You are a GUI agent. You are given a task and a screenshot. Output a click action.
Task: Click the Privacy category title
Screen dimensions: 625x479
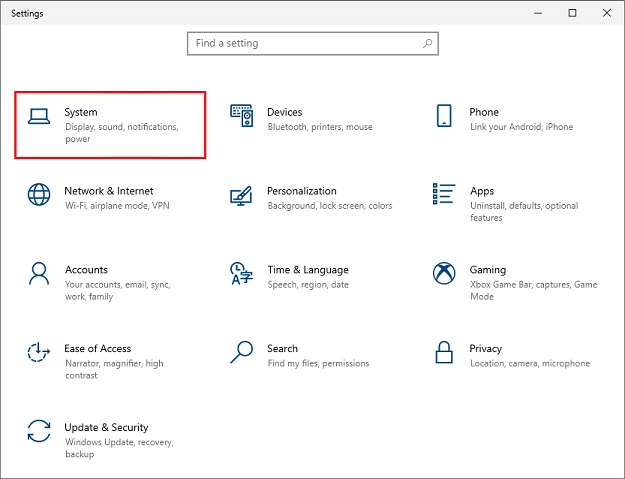click(x=485, y=349)
